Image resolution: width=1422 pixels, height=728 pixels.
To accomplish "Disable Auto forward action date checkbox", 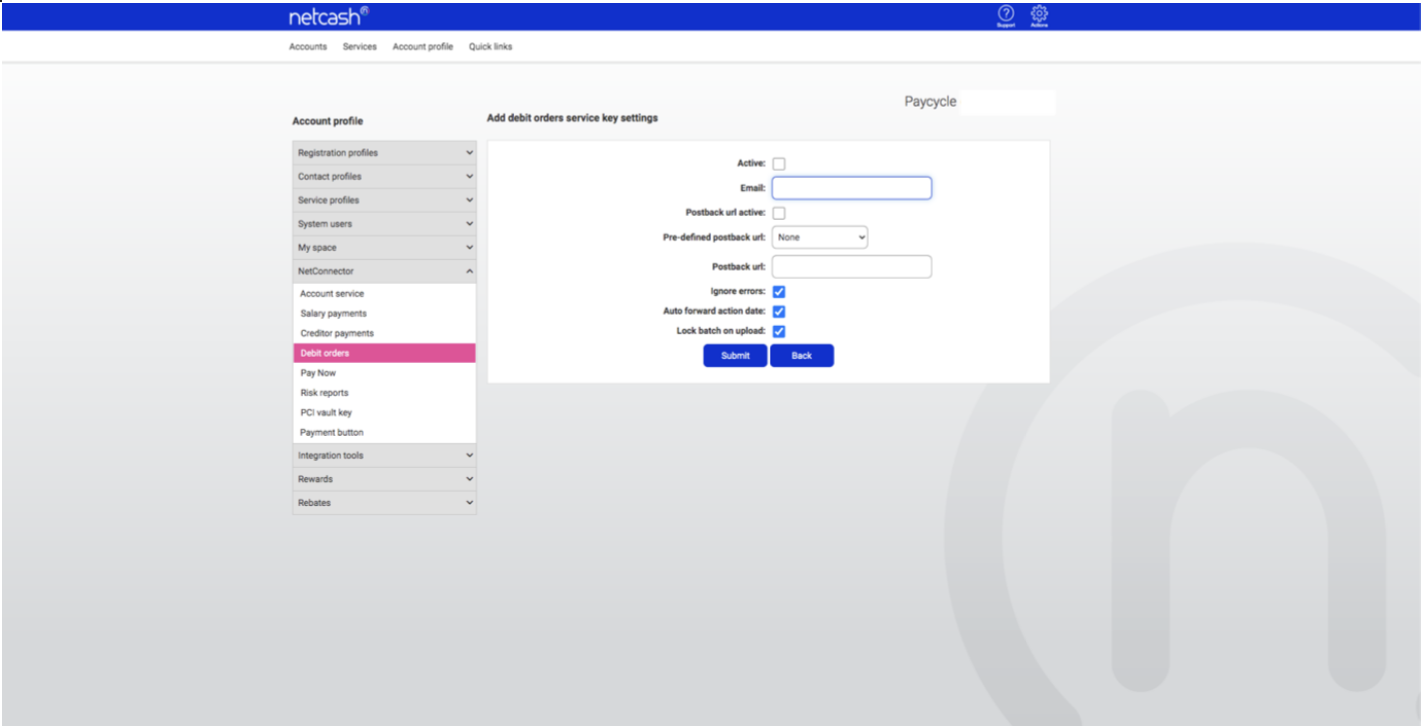I will 779,312.
